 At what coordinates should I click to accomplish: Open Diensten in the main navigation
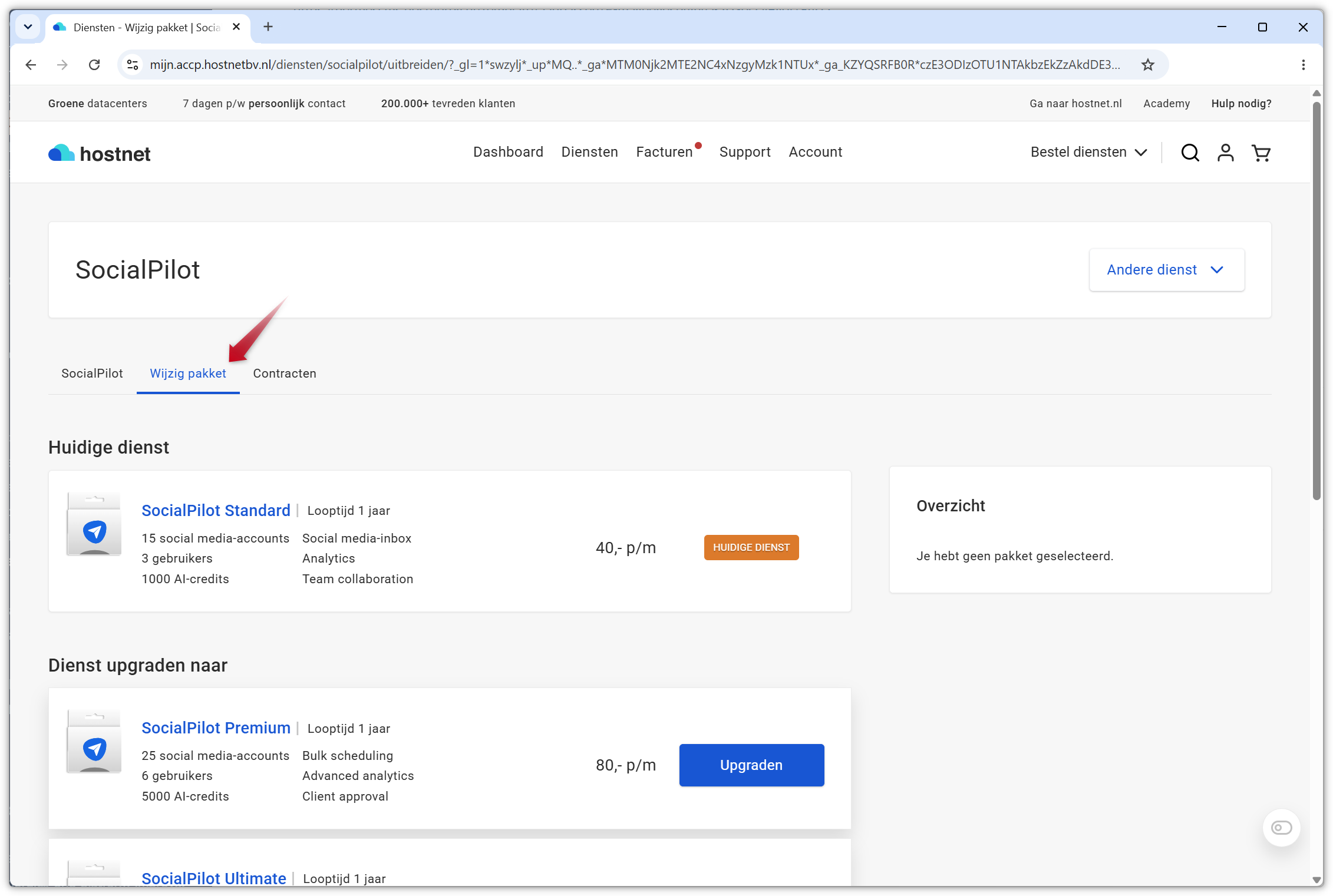(589, 152)
